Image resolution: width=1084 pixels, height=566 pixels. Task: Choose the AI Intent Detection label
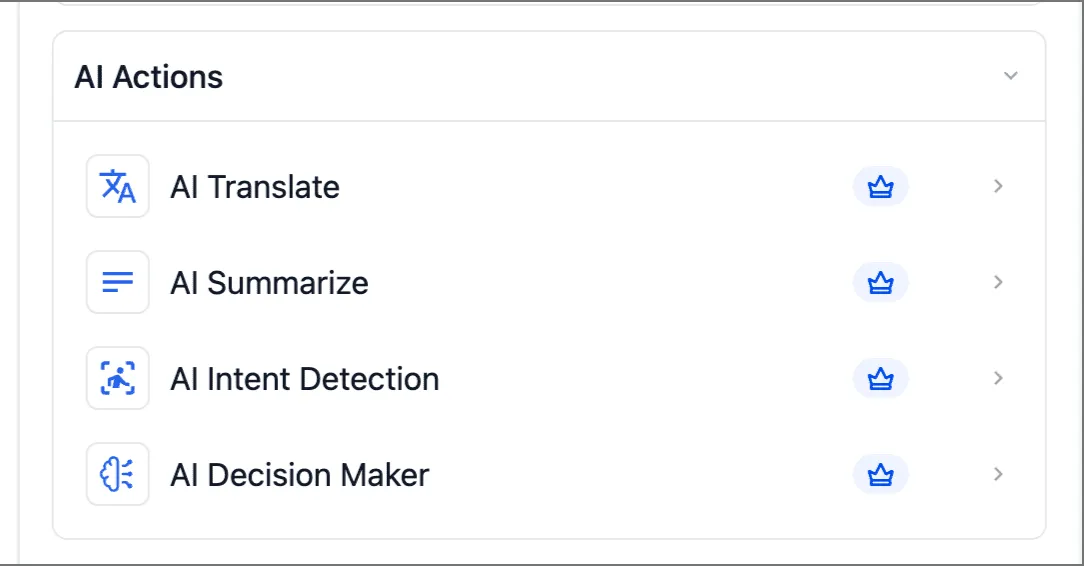coord(305,379)
